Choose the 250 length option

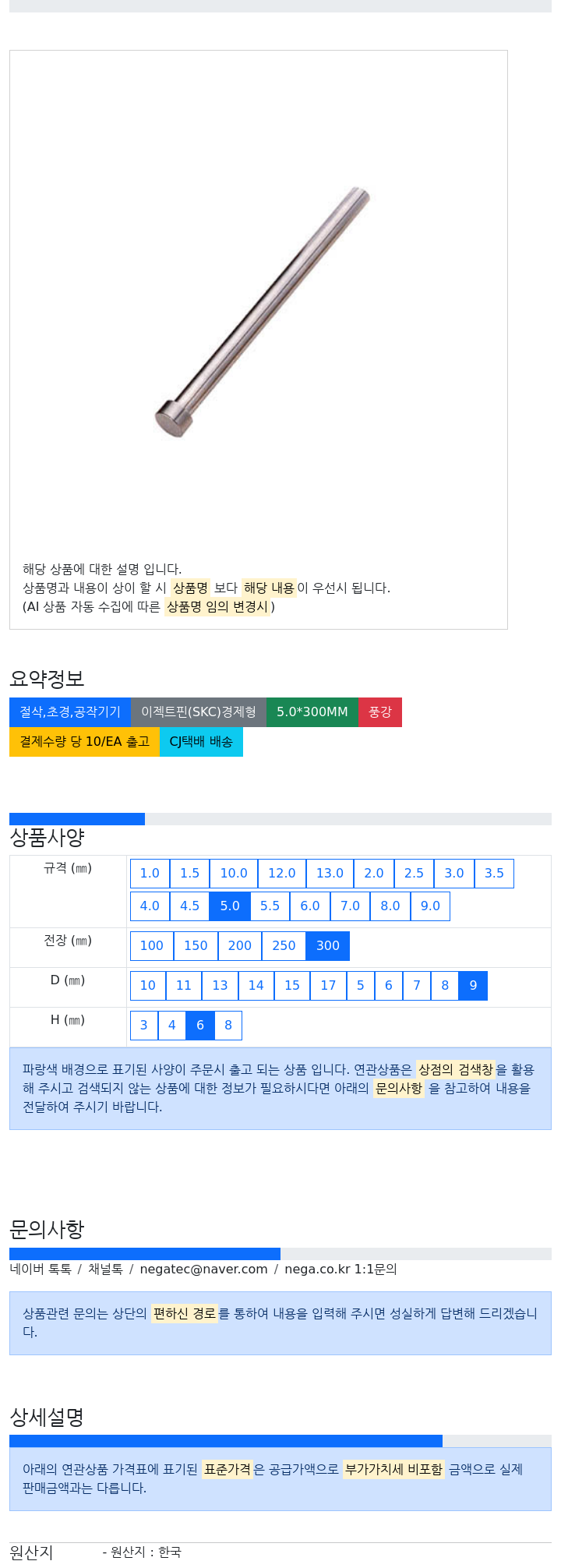(x=284, y=946)
